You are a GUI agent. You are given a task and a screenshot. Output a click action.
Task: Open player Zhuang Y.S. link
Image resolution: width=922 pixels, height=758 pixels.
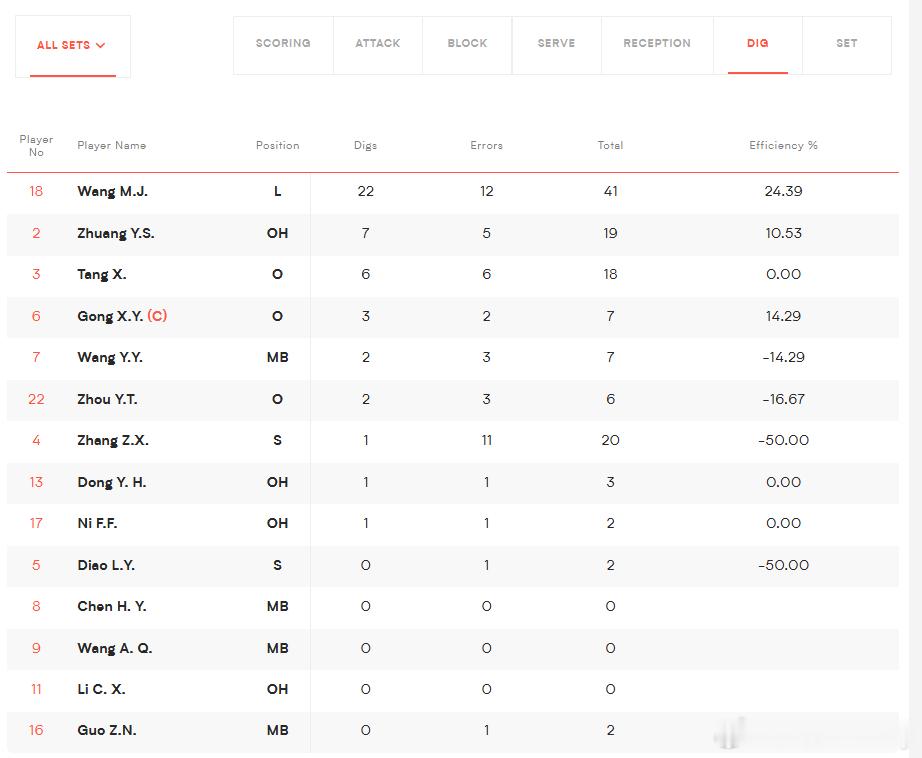(116, 233)
